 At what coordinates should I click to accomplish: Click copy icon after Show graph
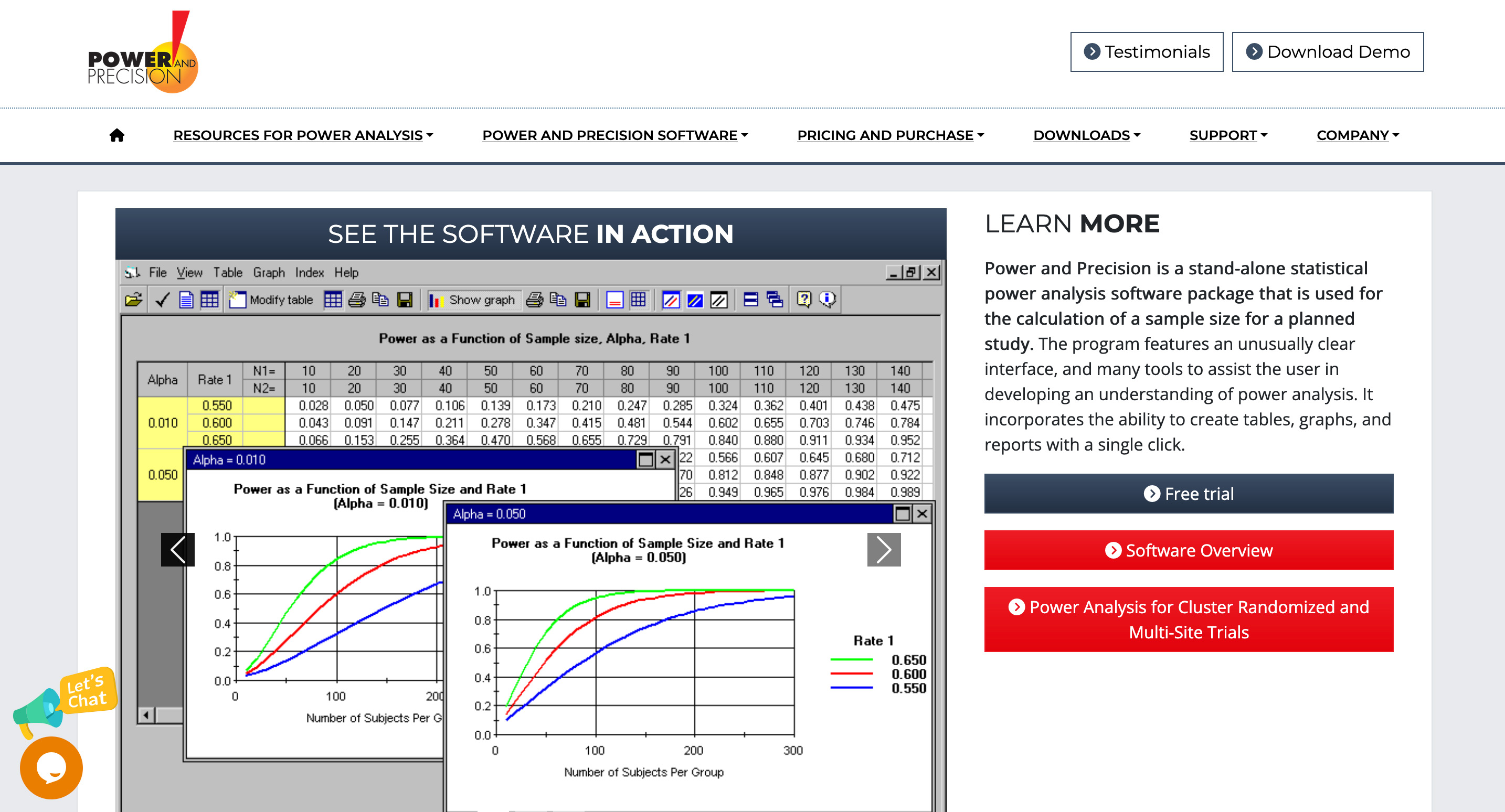(x=558, y=300)
